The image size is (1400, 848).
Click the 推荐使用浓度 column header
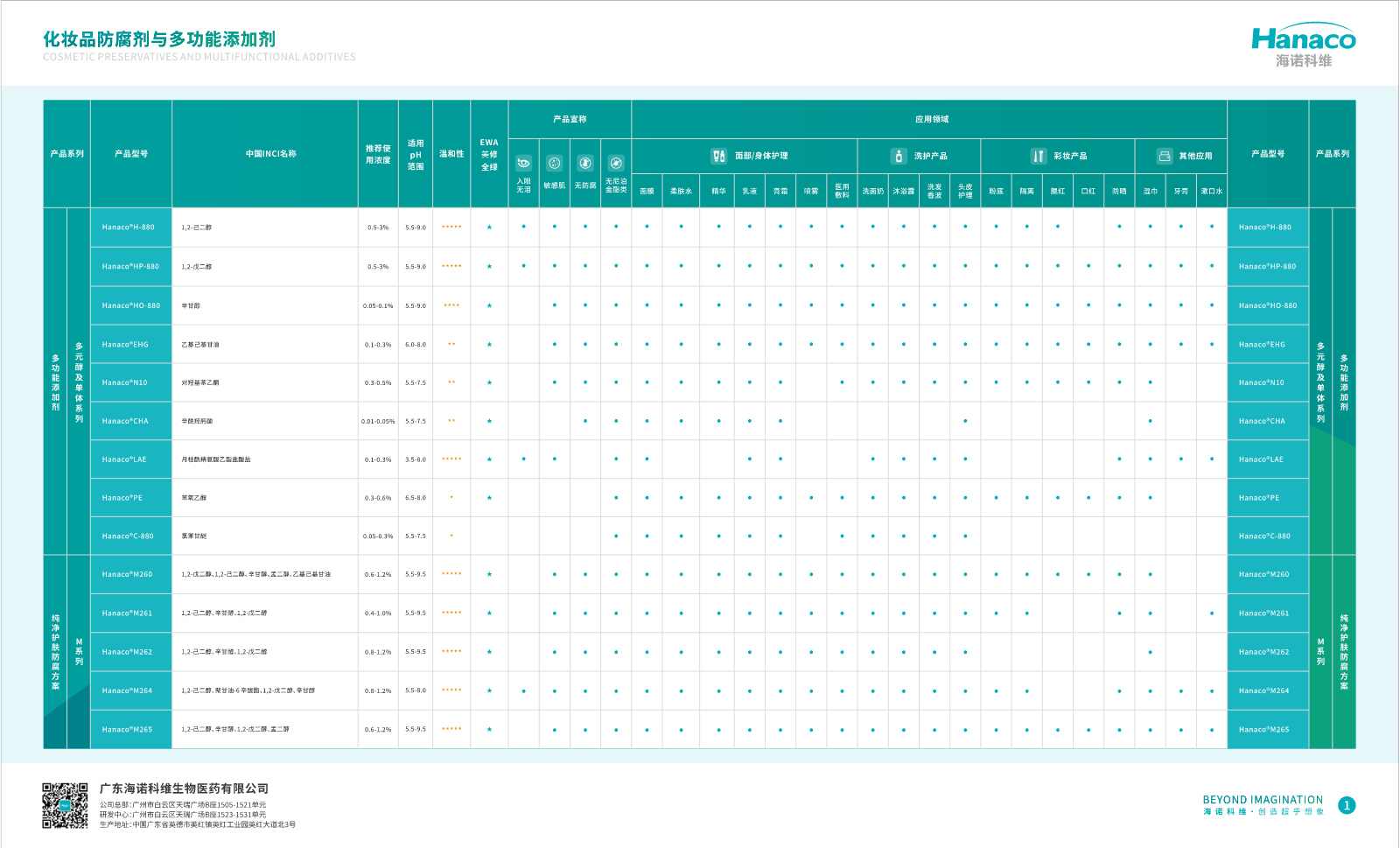tap(378, 154)
